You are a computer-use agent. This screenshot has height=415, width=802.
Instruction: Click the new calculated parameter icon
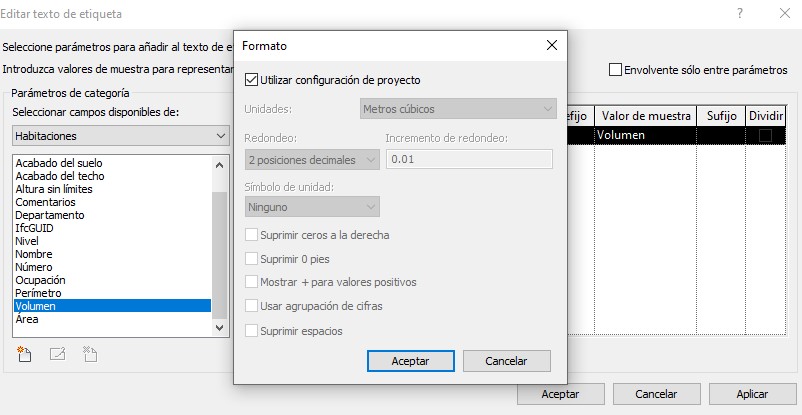[x=25, y=352]
